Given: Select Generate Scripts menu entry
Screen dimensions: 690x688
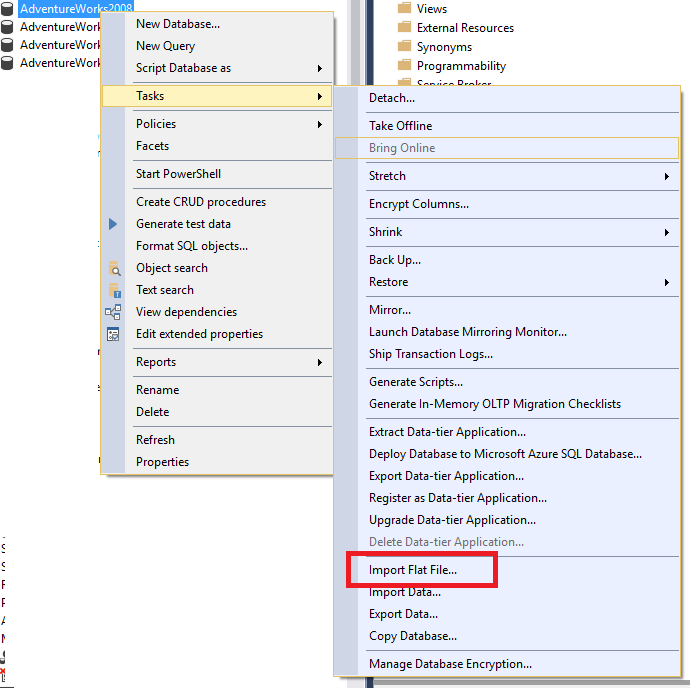Looking at the screenshot, I should point(415,382).
